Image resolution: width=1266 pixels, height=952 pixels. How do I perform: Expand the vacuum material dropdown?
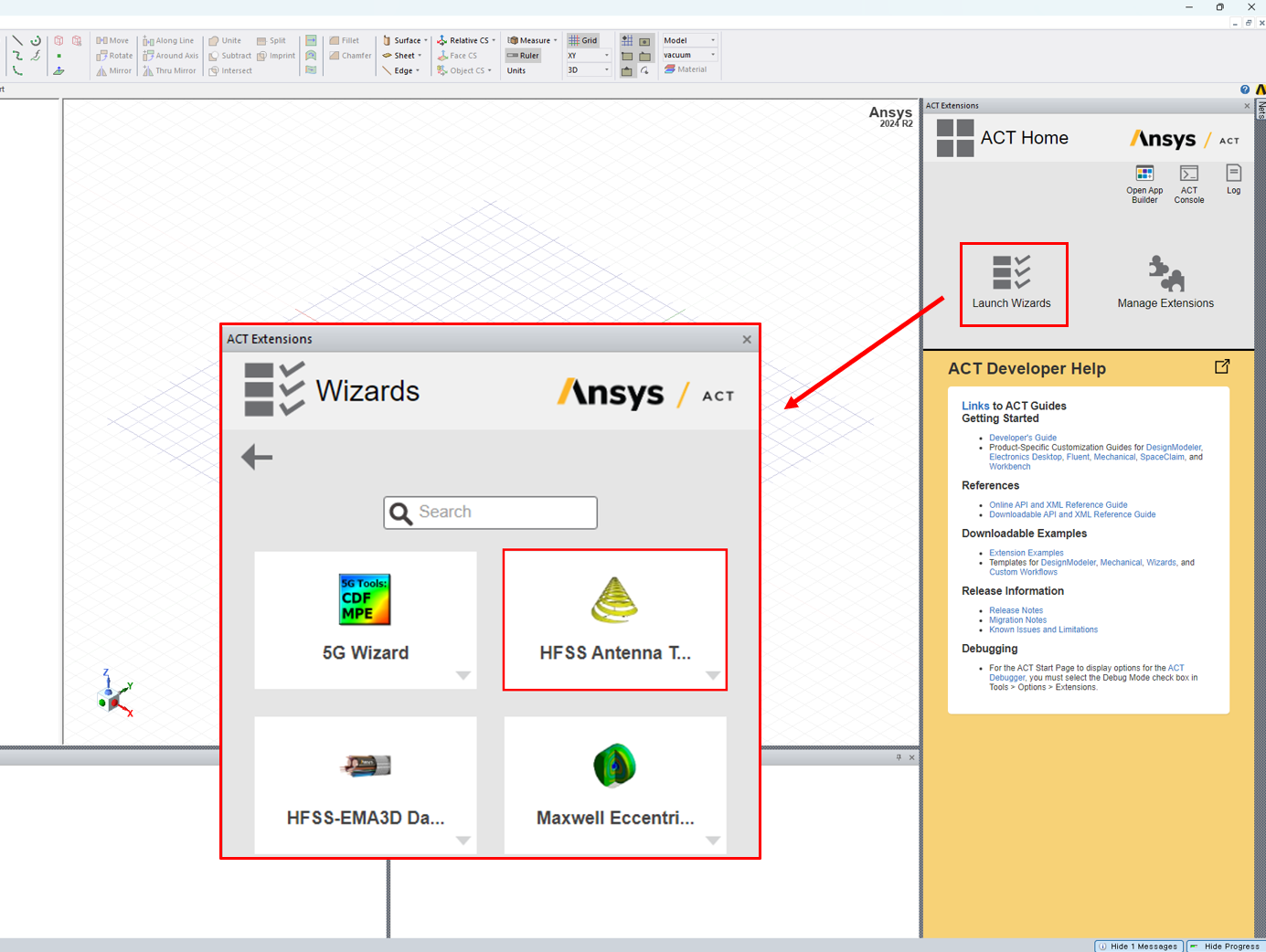tap(713, 55)
